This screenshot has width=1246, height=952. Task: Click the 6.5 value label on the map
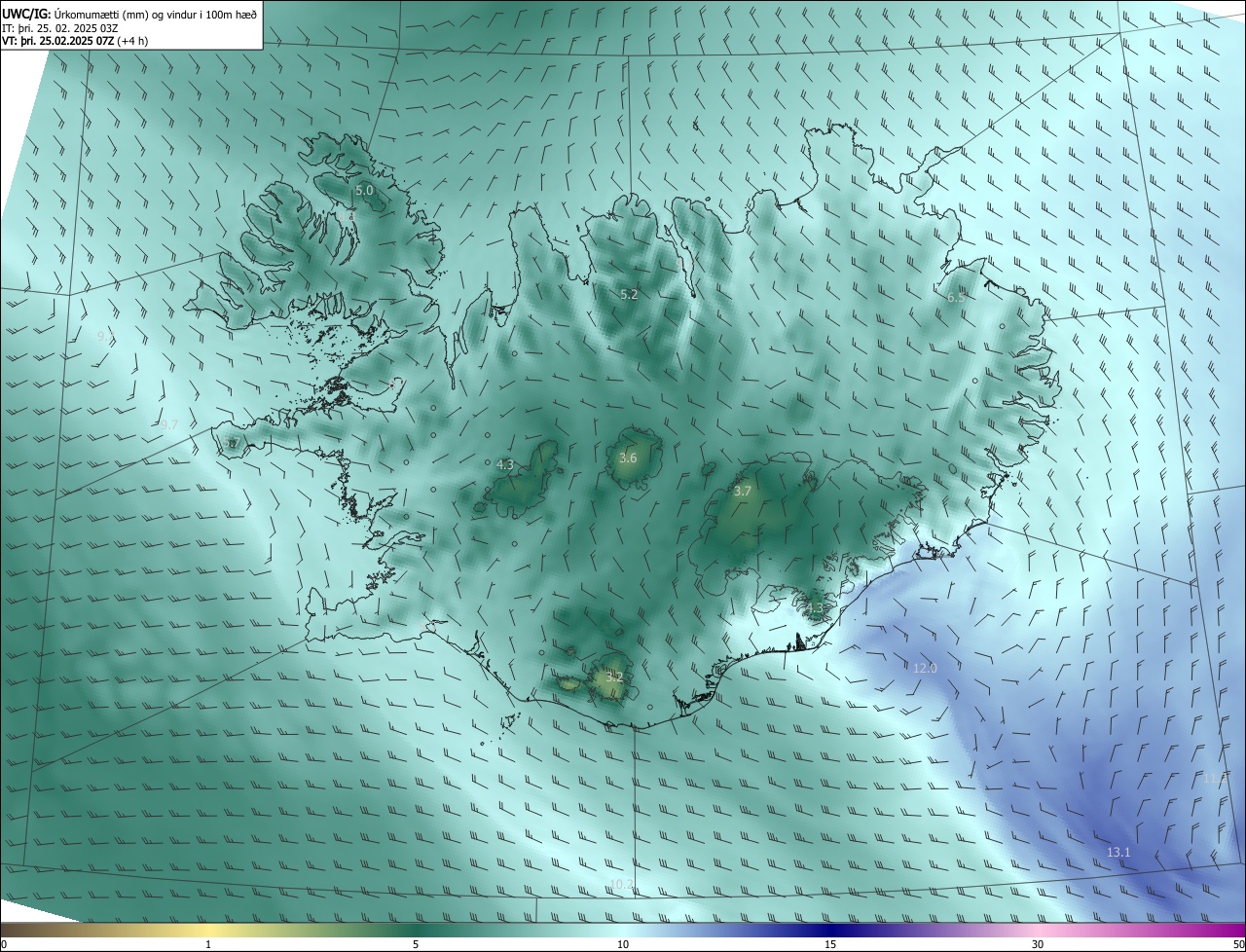[956, 297]
